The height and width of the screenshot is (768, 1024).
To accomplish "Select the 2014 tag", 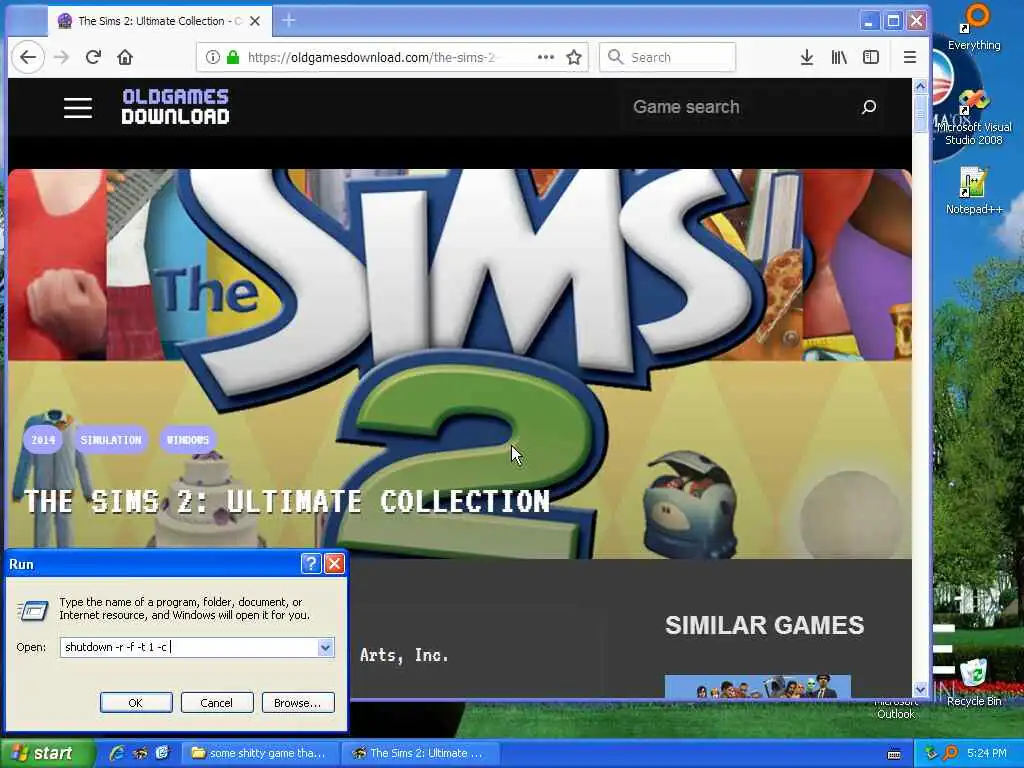I will 43,440.
